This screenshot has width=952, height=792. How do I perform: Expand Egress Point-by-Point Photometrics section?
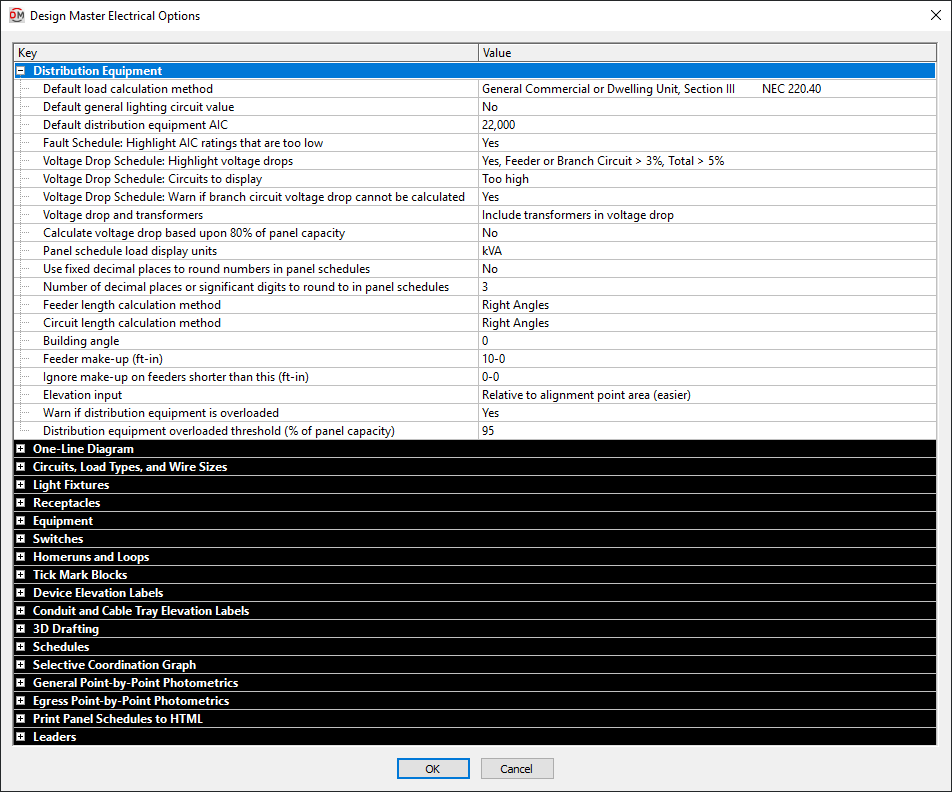(21, 701)
